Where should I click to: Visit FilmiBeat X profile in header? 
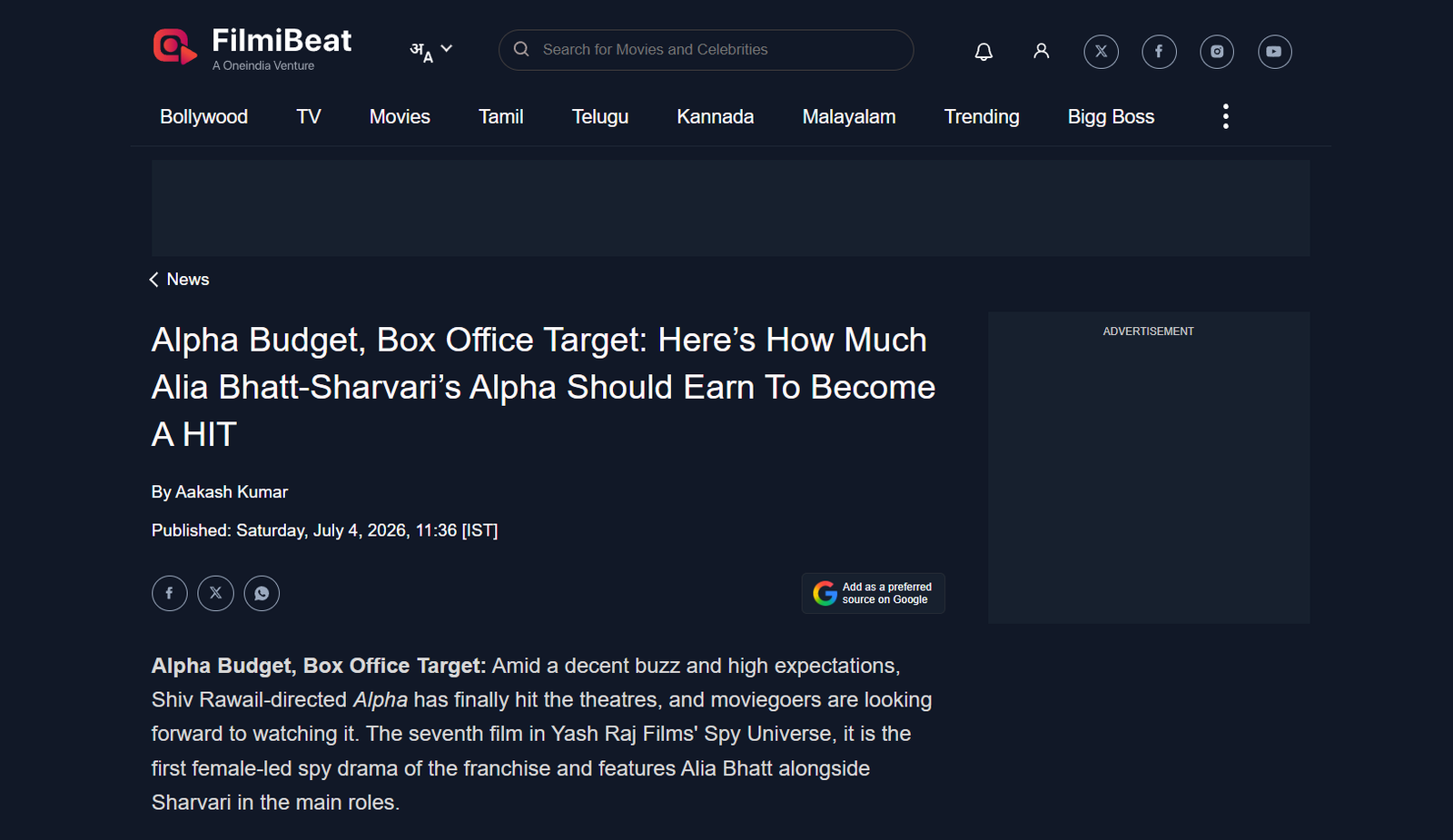point(1101,52)
